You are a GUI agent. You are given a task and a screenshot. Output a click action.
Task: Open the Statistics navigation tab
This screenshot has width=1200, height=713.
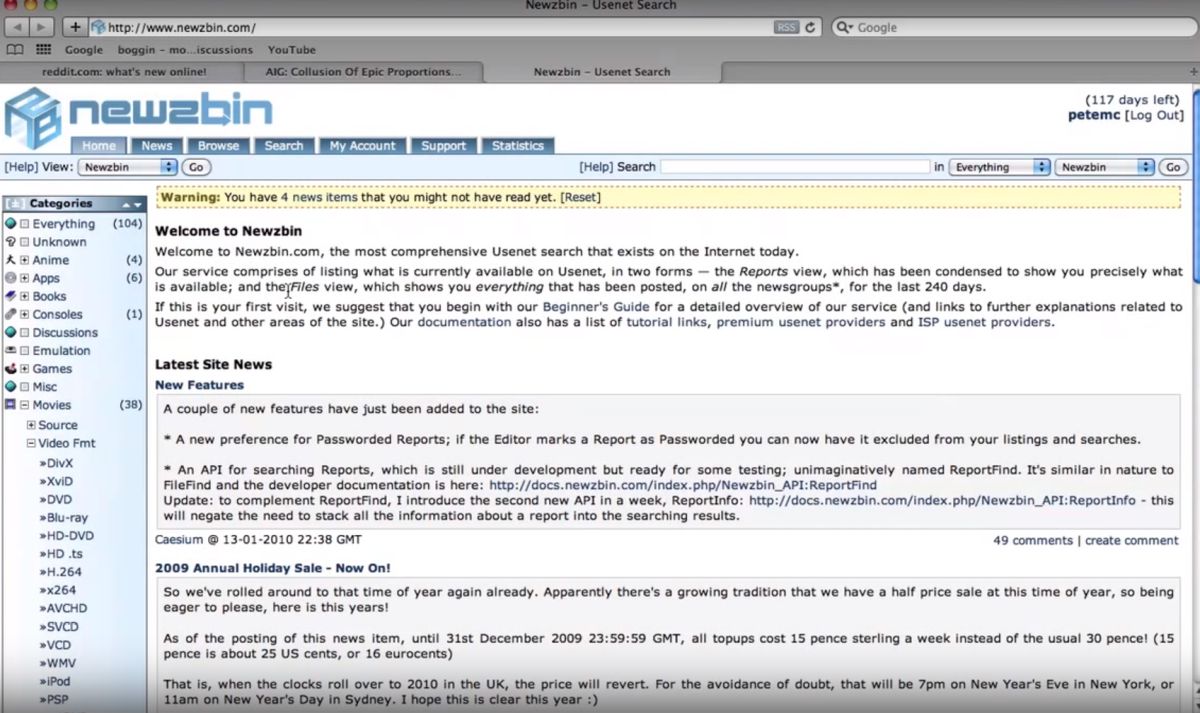(x=518, y=145)
